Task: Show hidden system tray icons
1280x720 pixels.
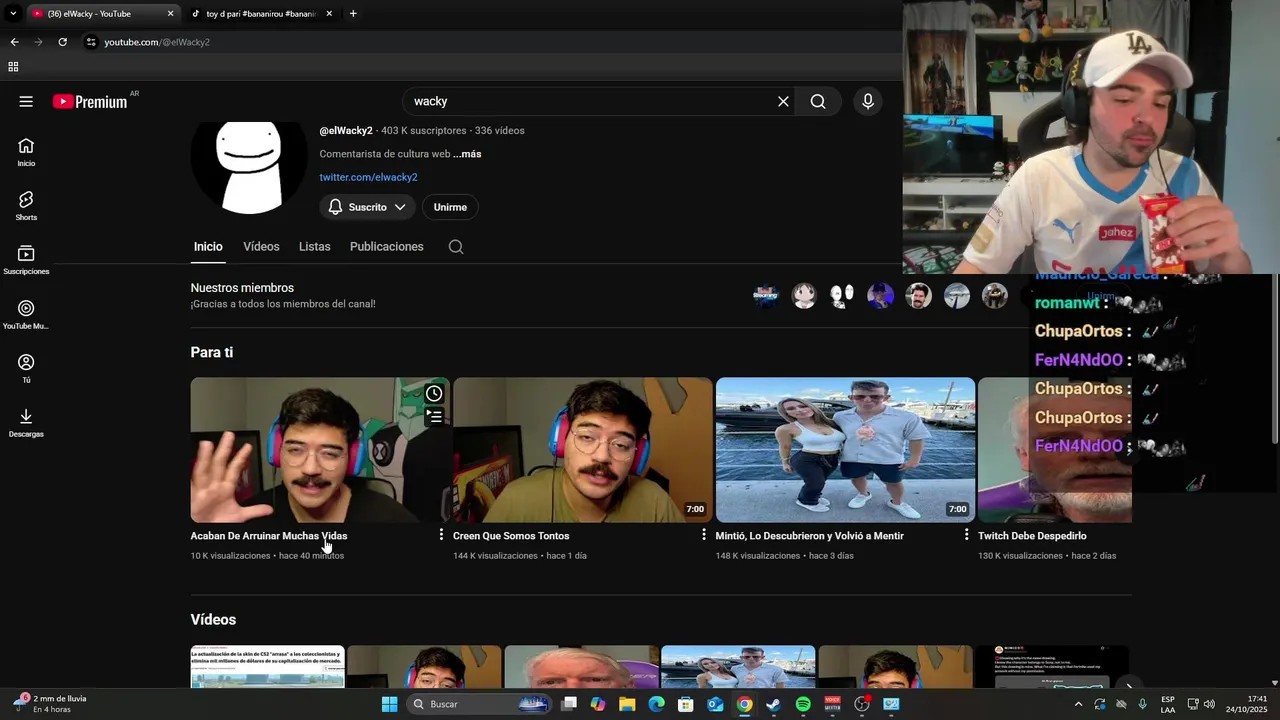Action: (x=1078, y=704)
